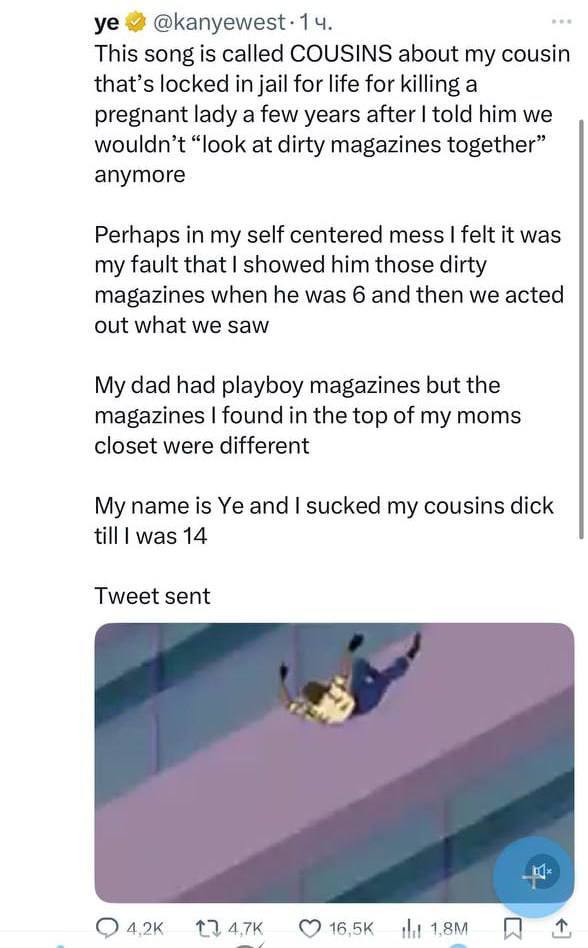Click the 1 ч. timestamp
This screenshot has height=948, width=588.
tap(316, 22)
